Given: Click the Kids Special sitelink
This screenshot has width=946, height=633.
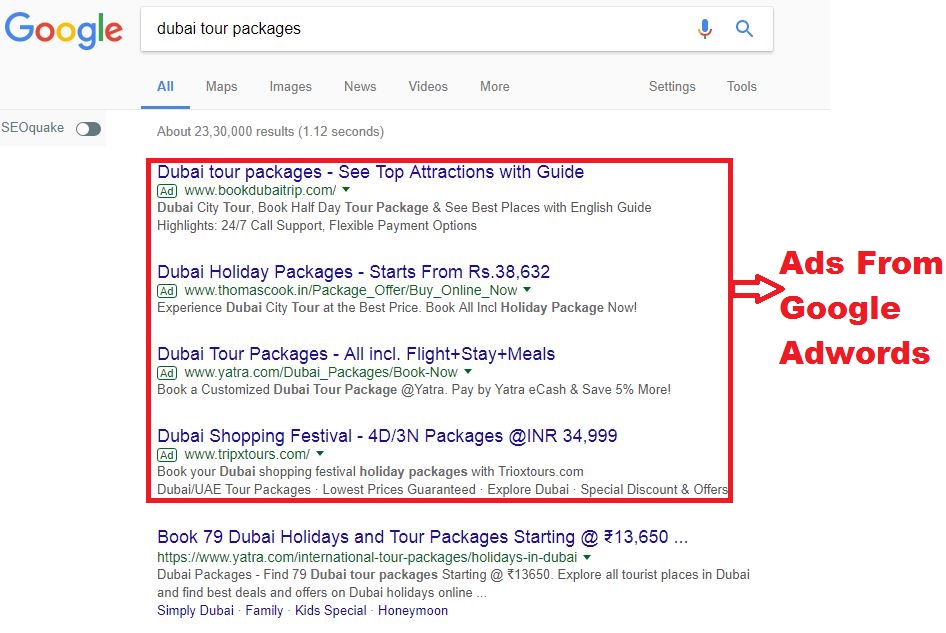Looking at the screenshot, I should coord(331,611).
